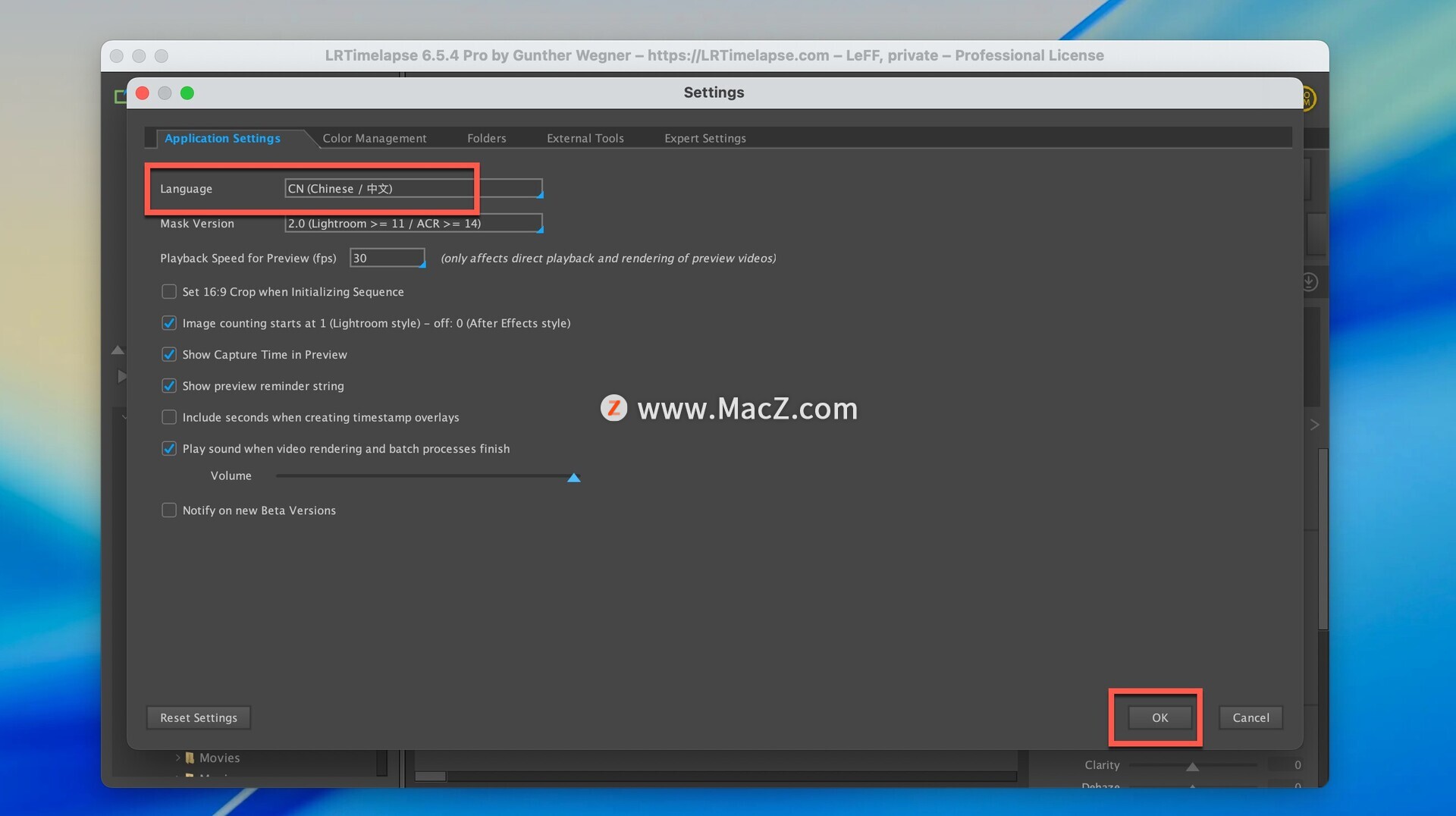Open the Language dropdown
The width and height of the screenshot is (1456, 816).
click(413, 189)
